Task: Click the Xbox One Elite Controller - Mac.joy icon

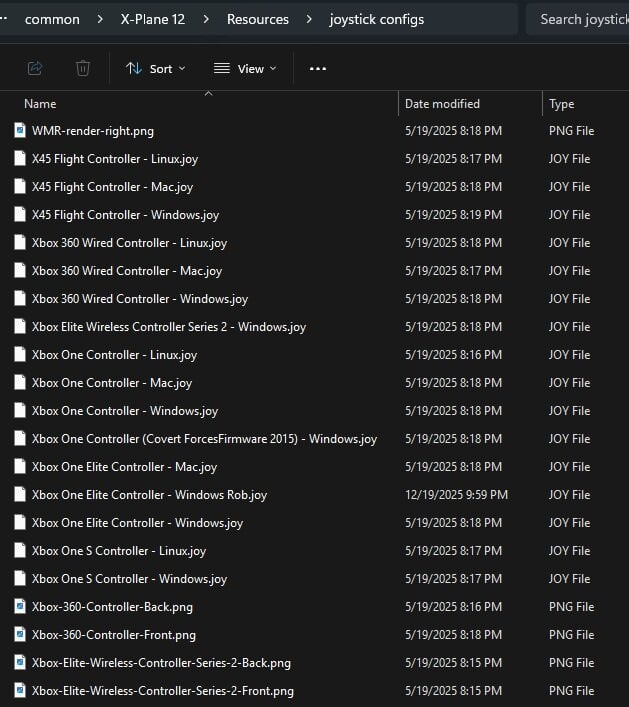Action: point(20,467)
